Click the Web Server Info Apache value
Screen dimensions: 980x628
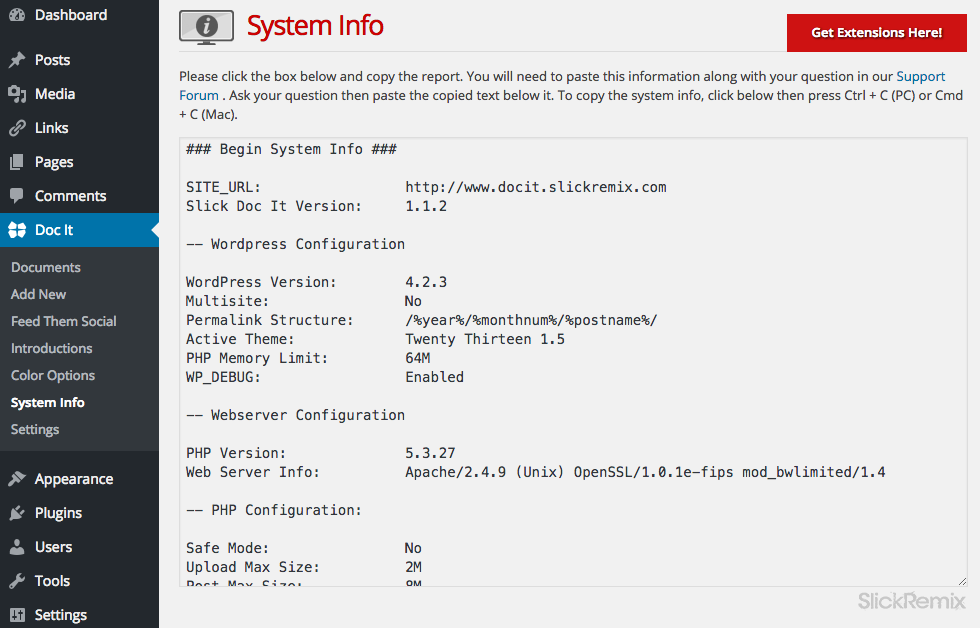[x=645, y=472]
